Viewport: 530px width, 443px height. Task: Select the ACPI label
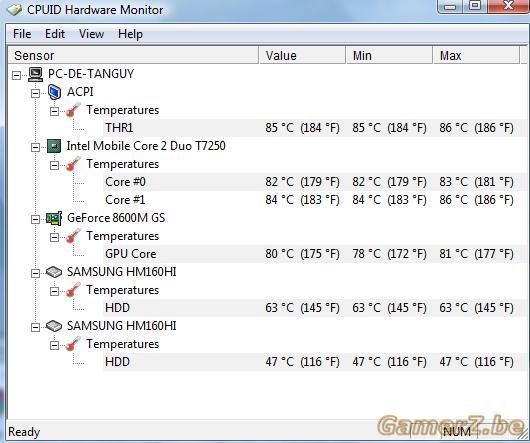[x=80, y=92]
